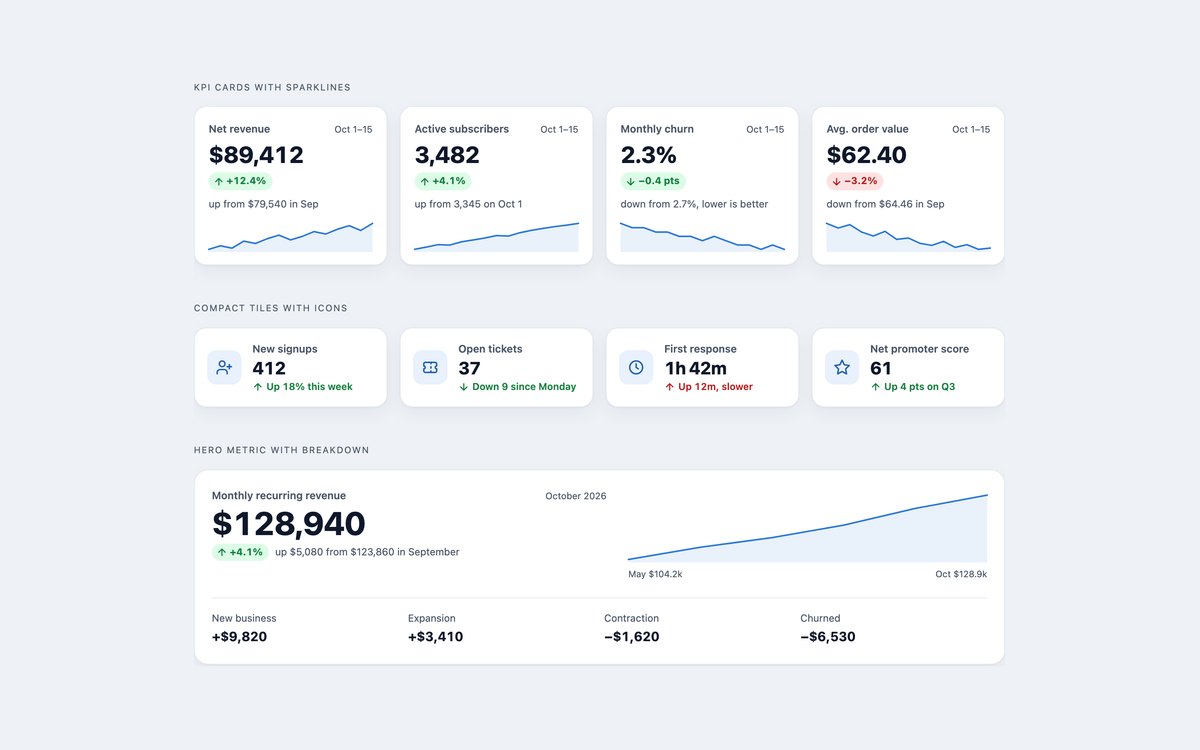The image size is (1200, 750).
Task: Click the 2.3% monthly churn value
Action: pos(649,155)
